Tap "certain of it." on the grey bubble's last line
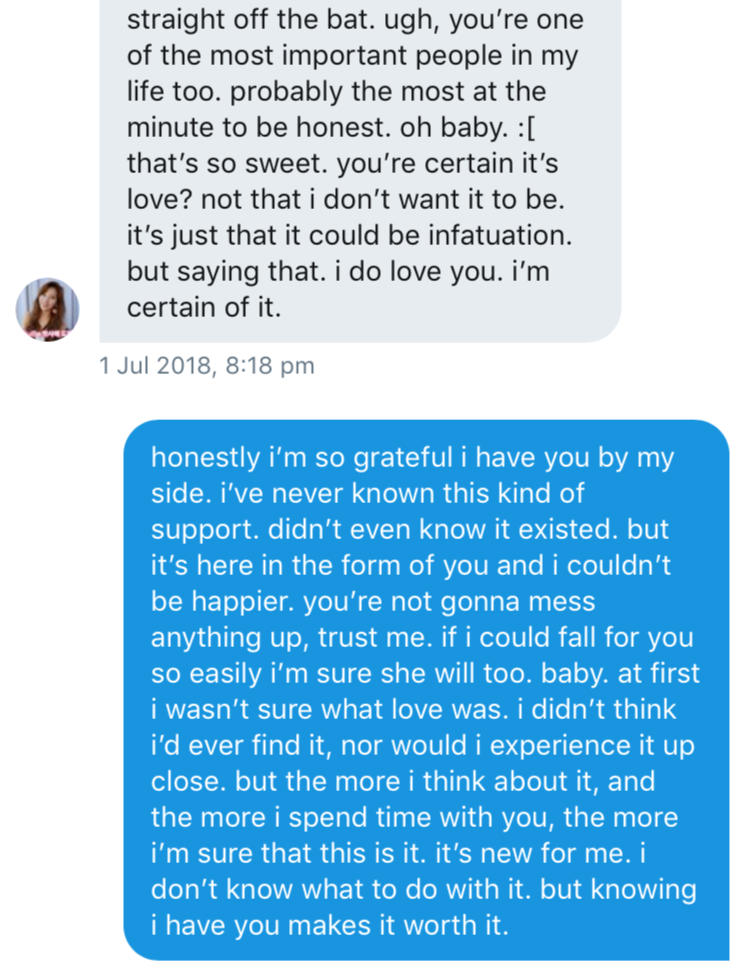Screen dimensions: 747x968 (204, 307)
